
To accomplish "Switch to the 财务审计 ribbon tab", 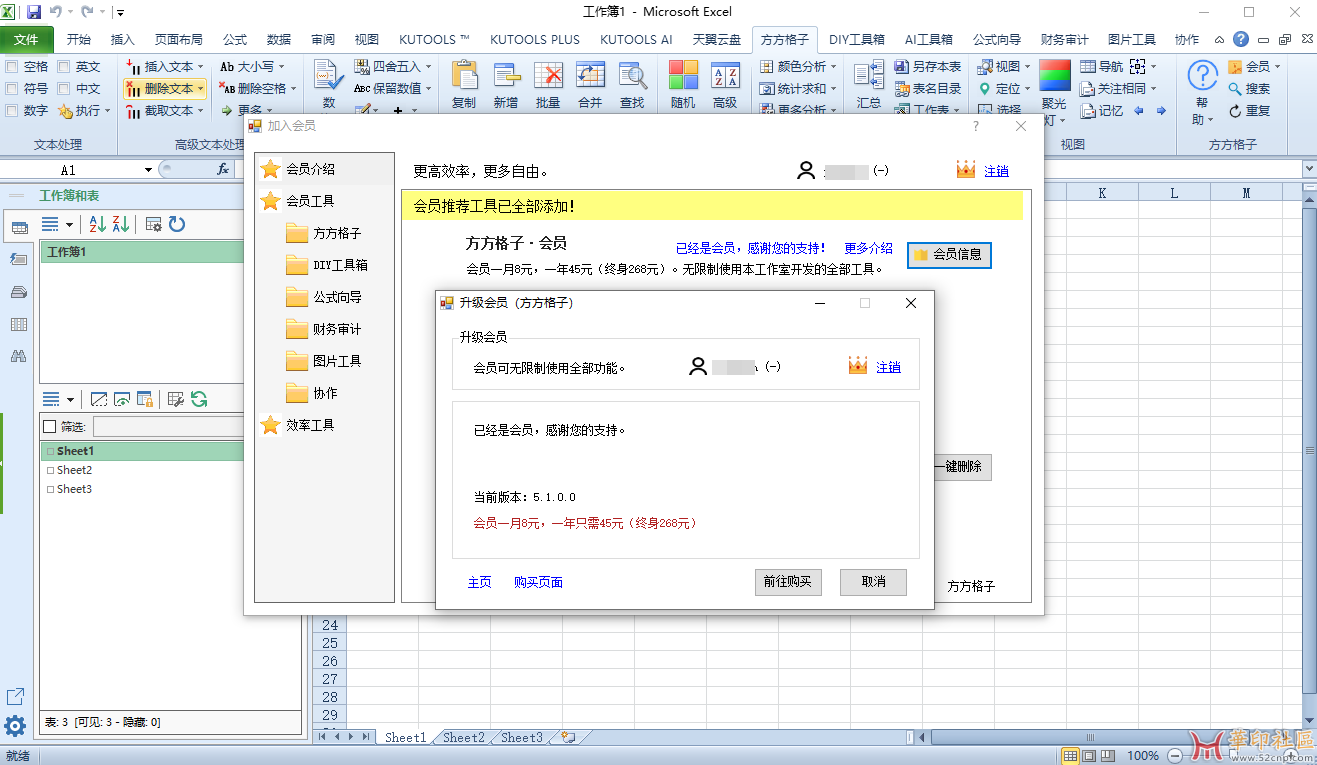I will (x=1064, y=40).
